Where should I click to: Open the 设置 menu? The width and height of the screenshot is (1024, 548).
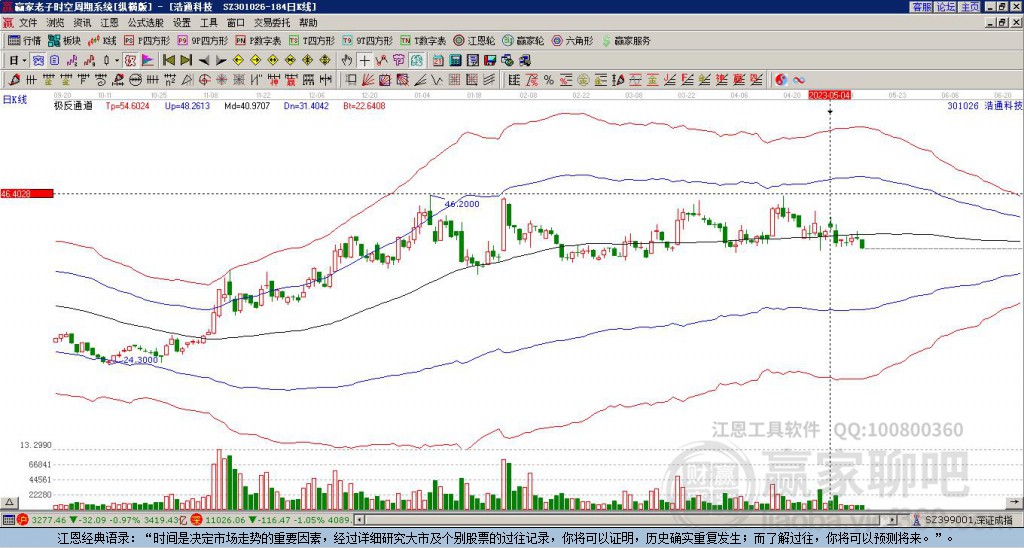pyautogui.click(x=182, y=23)
